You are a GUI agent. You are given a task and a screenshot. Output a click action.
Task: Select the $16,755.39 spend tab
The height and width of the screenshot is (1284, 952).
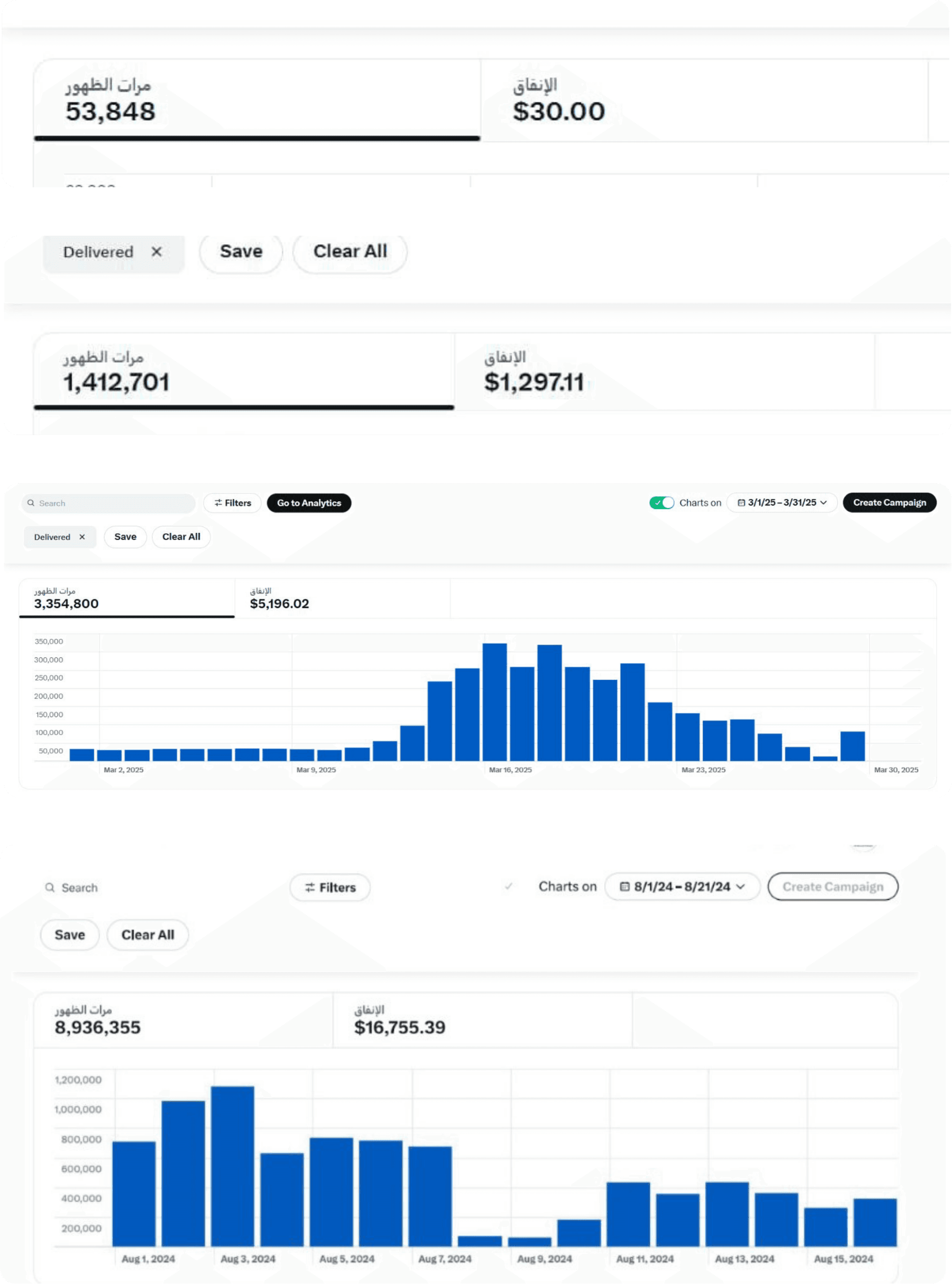pos(483,1020)
